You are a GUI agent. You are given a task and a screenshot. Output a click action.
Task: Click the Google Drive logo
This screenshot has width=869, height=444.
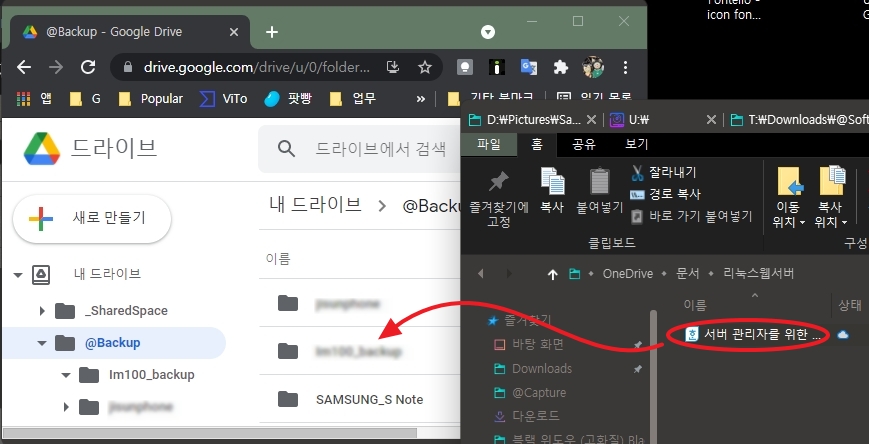42,149
